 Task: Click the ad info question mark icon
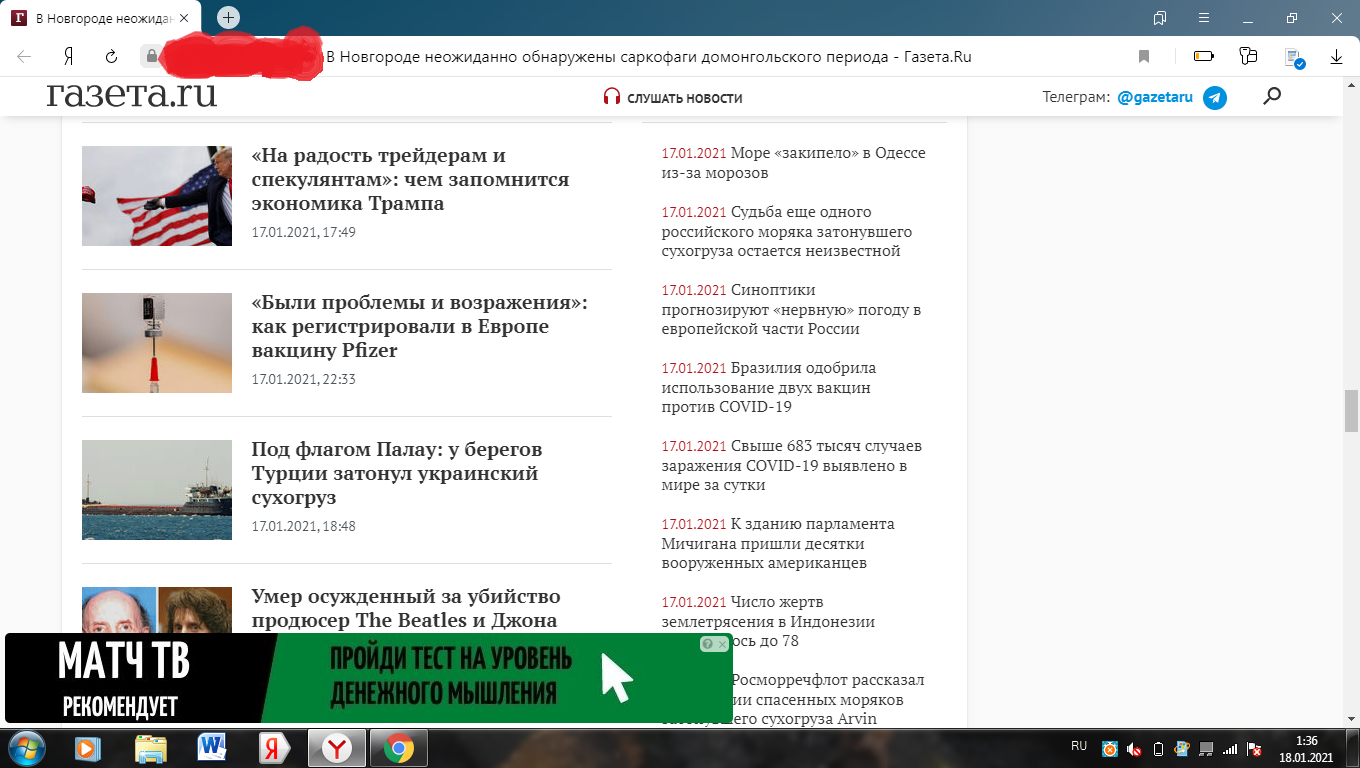(707, 644)
